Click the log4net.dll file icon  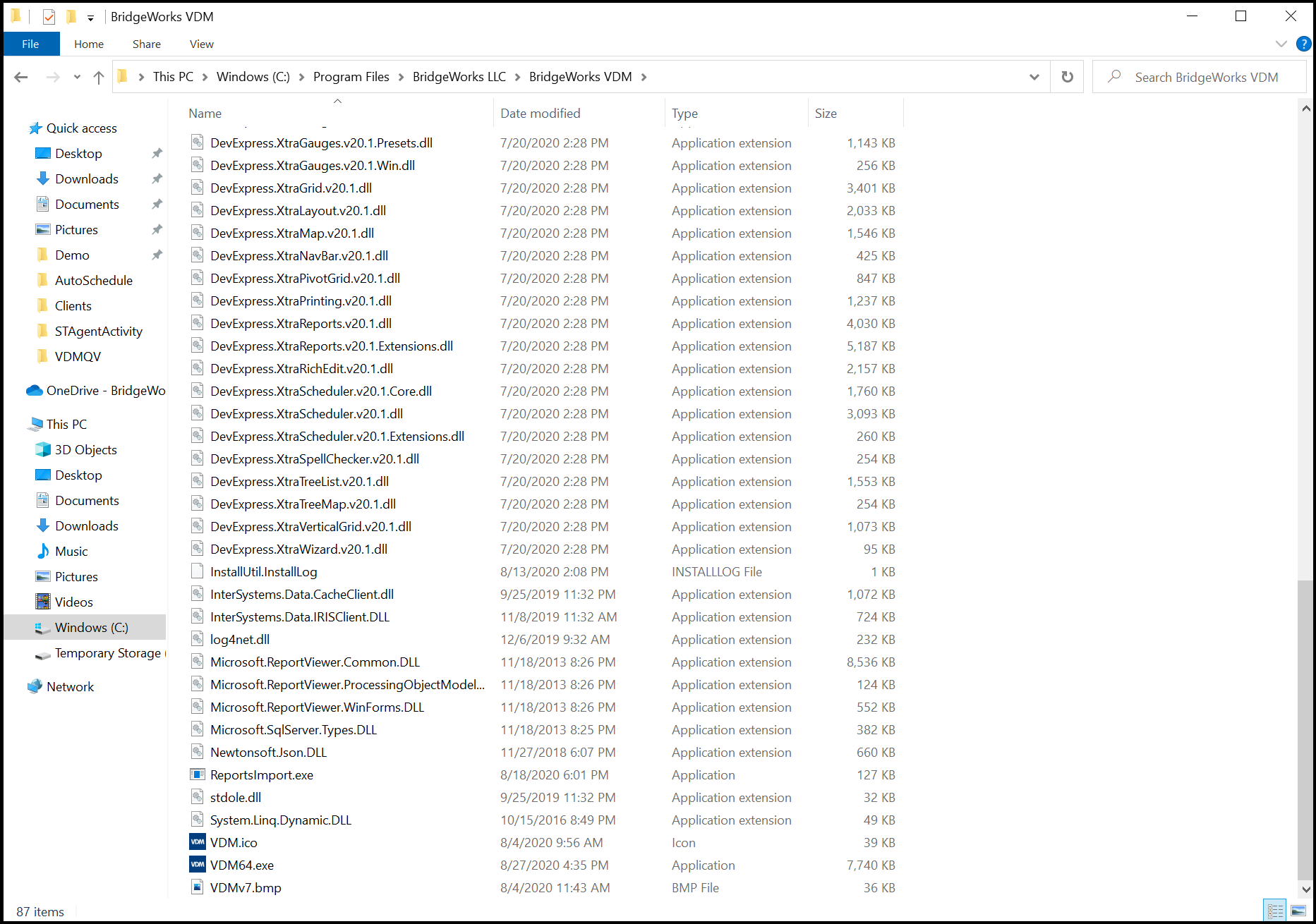click(198, 639)
